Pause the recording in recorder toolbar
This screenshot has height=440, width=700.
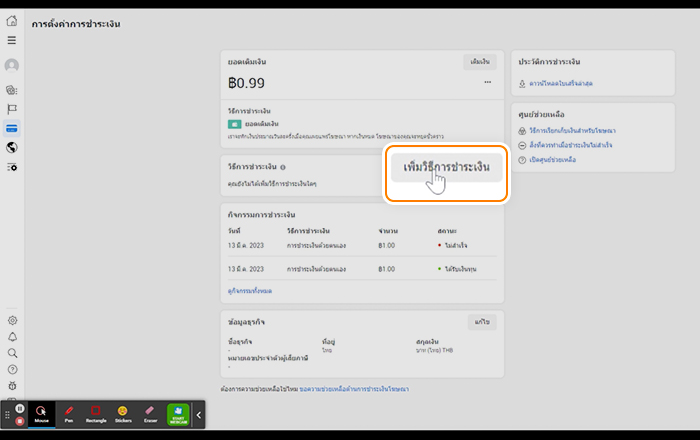click(20, 408)
